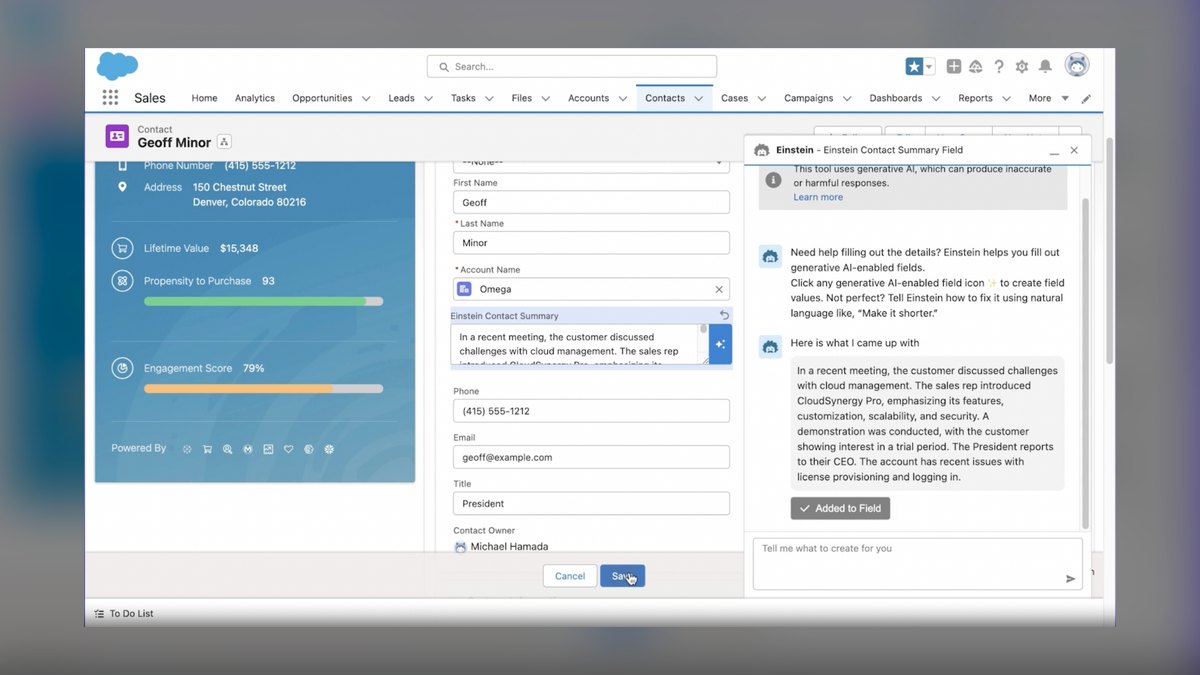Click the send arrow in Einstein chat
This screenshot has height=675, width=1200.
tap(1070, 578)
